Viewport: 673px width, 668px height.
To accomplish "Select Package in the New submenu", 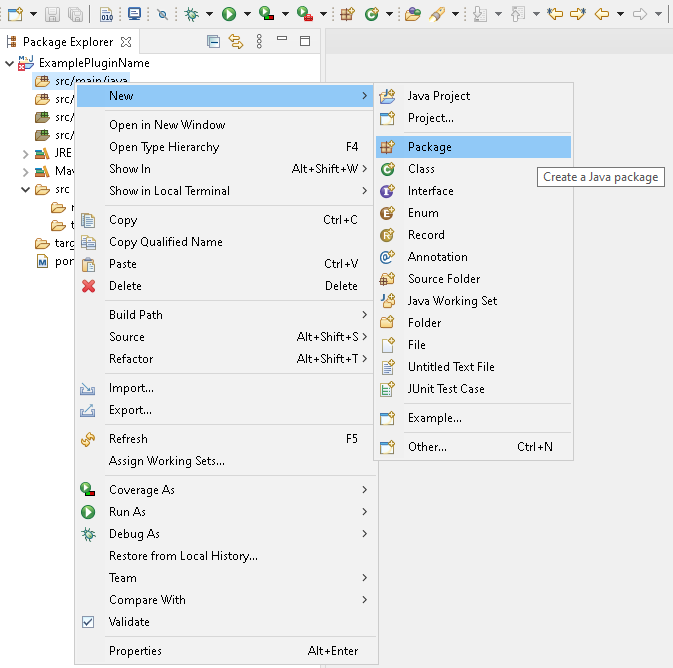I will [473, 147].
